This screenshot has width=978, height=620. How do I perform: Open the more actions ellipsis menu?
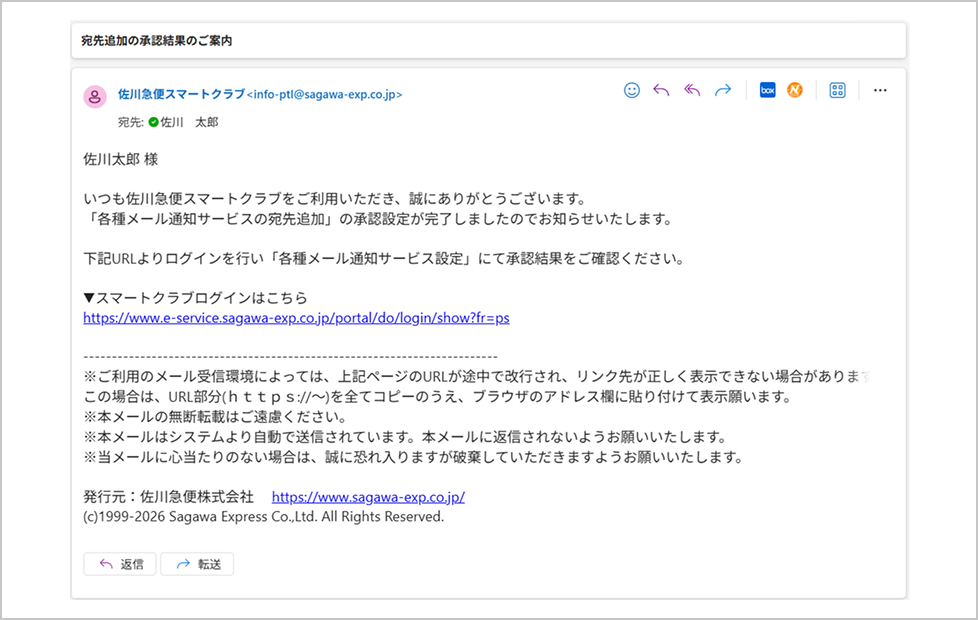click(x=880, y=90)
